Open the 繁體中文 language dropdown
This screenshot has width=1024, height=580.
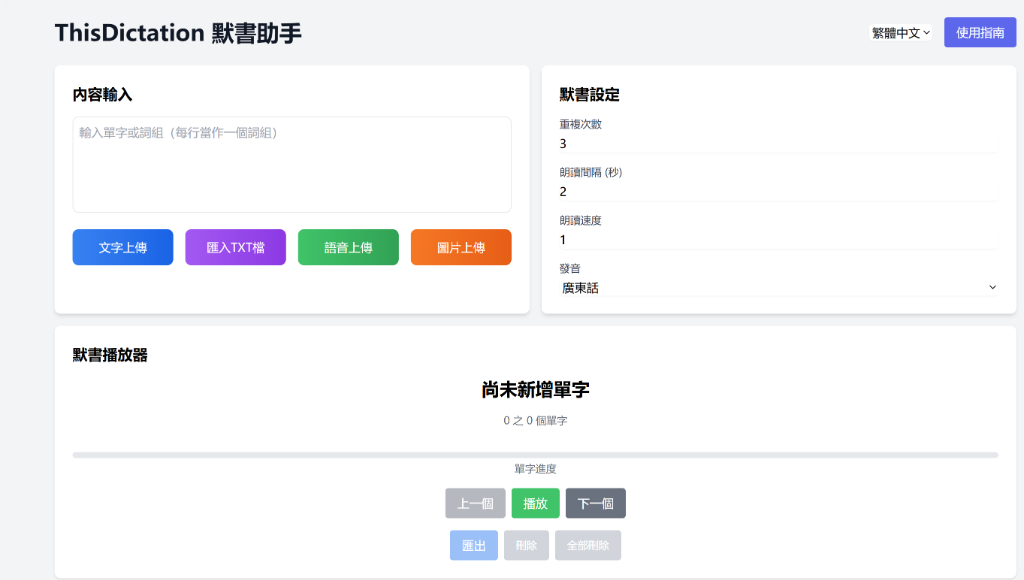pos(898,32)
